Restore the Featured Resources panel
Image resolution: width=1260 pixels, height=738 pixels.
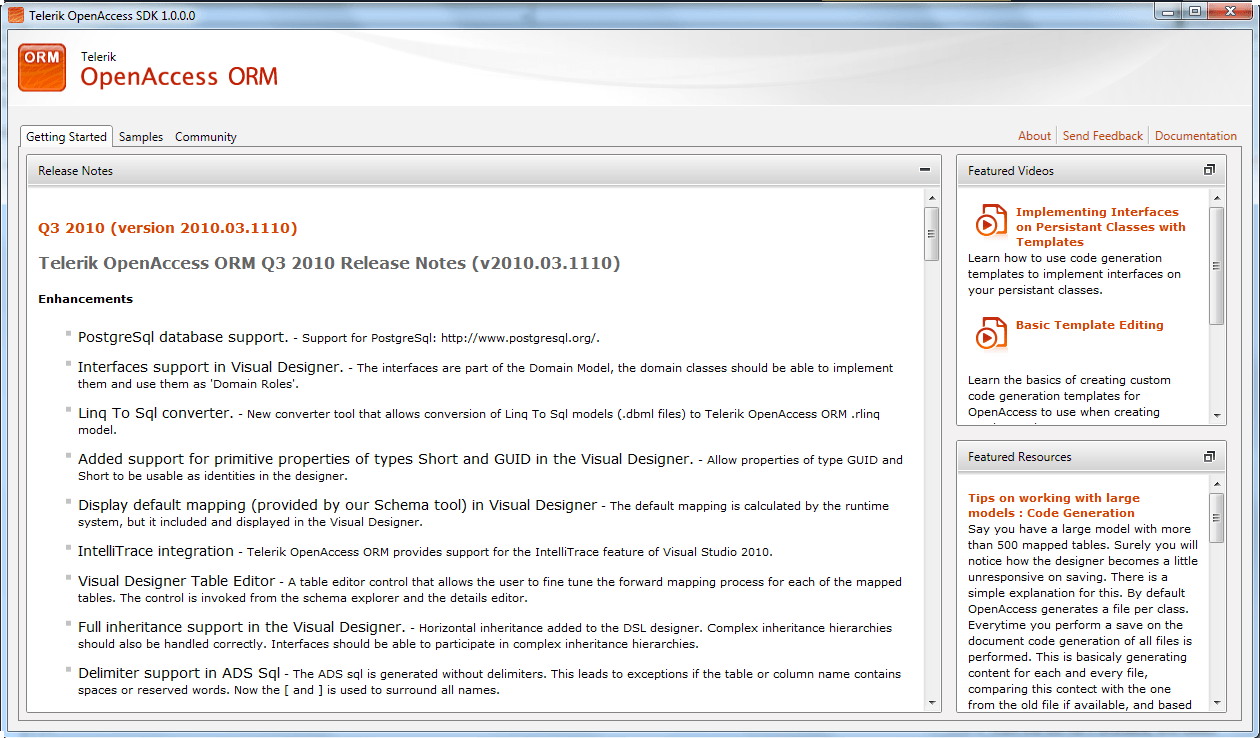click(1209, 456)
